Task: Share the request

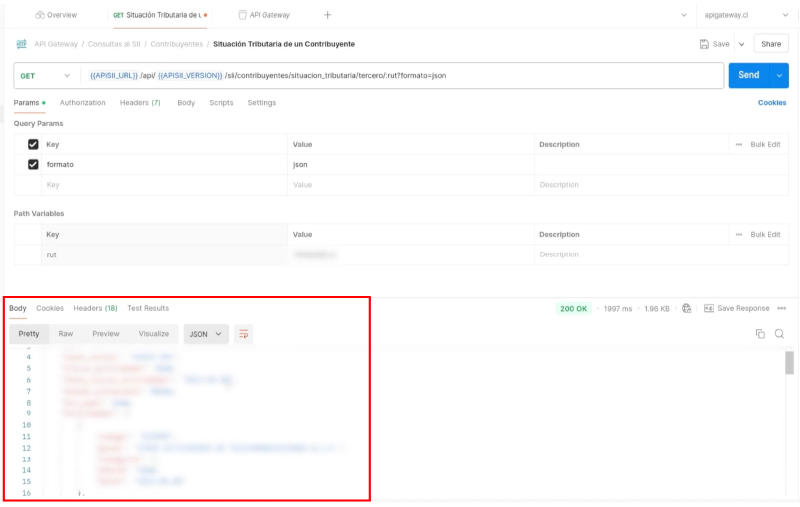Action: [x=771, y=44]
